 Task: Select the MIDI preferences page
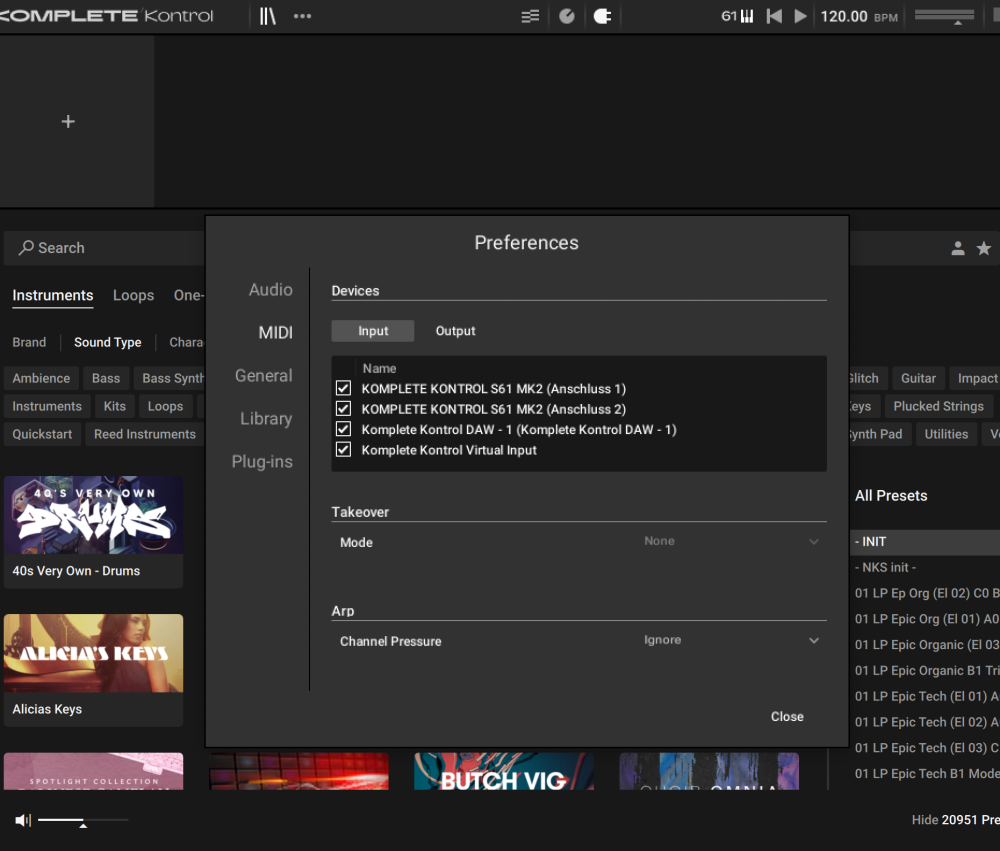276,332
